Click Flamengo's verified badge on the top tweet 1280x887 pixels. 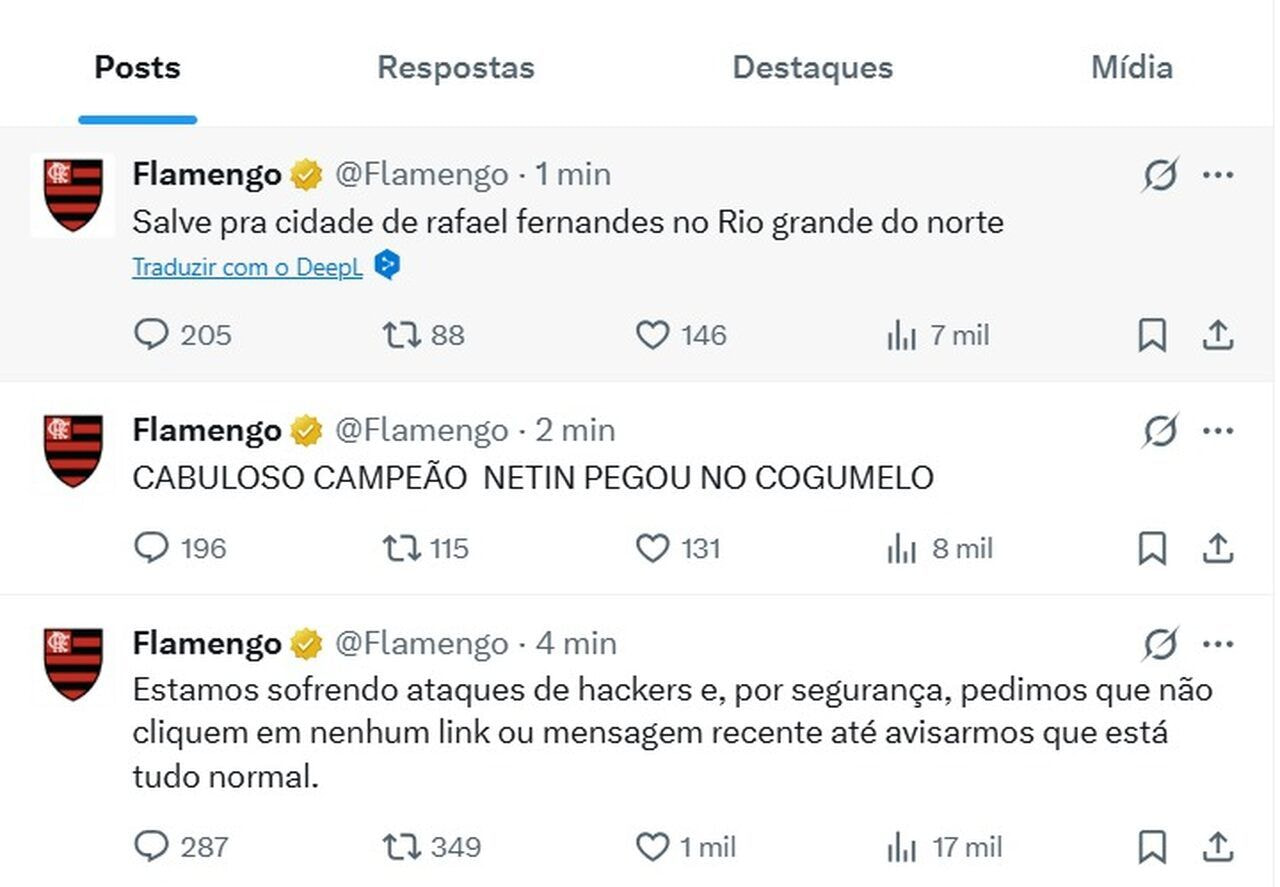(302, 173)
